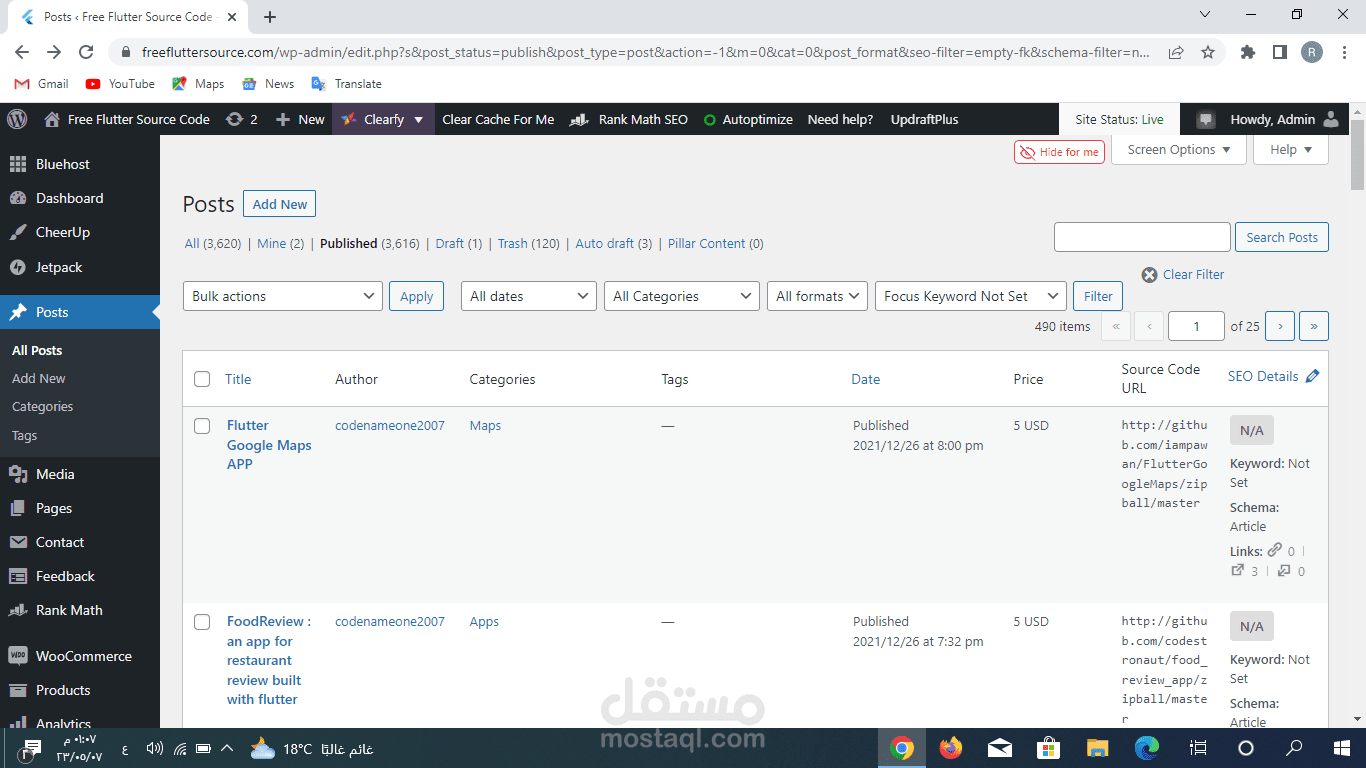Open Bulk actions dropdown

283,296
